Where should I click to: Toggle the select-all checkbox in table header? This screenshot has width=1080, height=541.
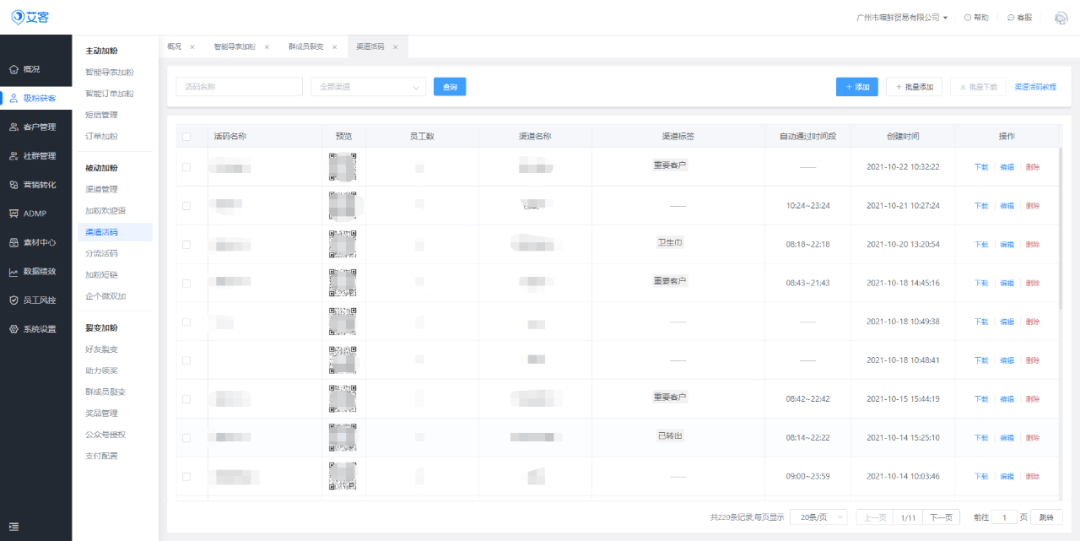point(187,136)
